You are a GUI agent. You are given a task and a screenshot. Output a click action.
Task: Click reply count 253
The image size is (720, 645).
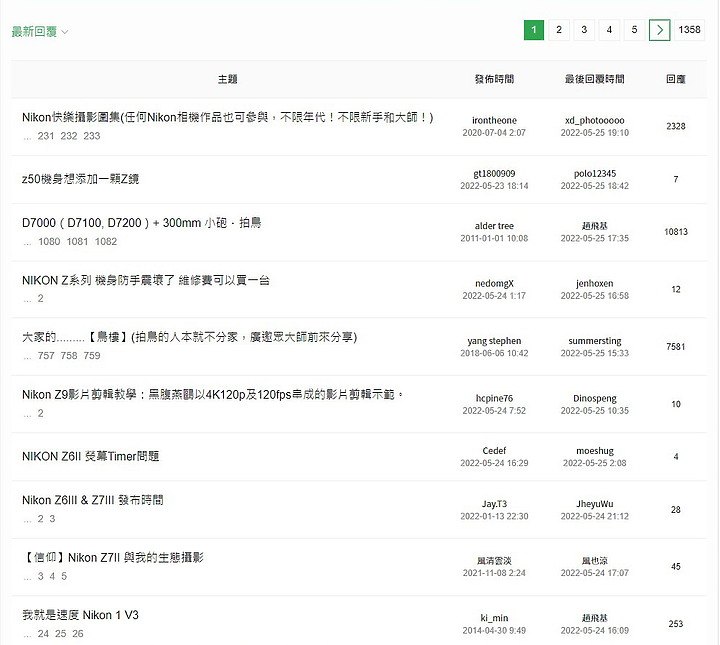pyautogui.click(x=675, y=624)
